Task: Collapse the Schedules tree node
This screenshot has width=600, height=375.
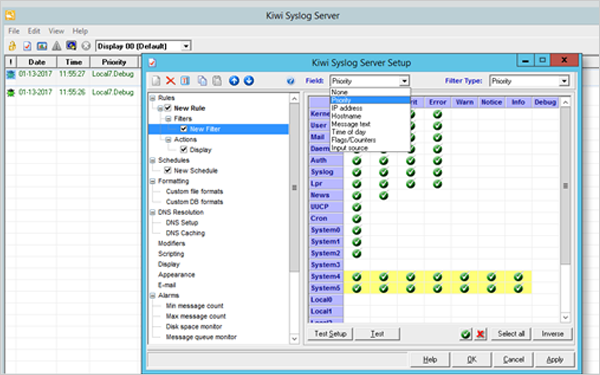Action: pyautogui.click(x=153, y=160)
